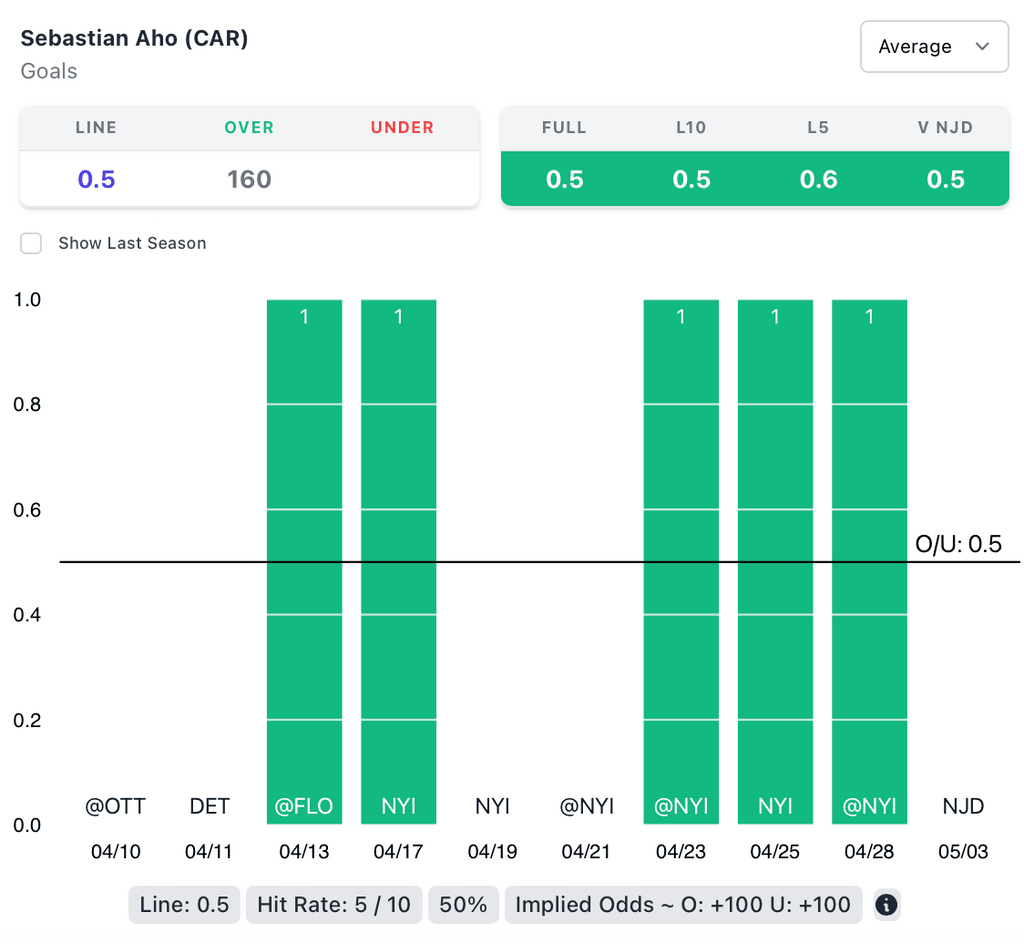Click the 04/28 @NYI green bar

pos(869,561)
